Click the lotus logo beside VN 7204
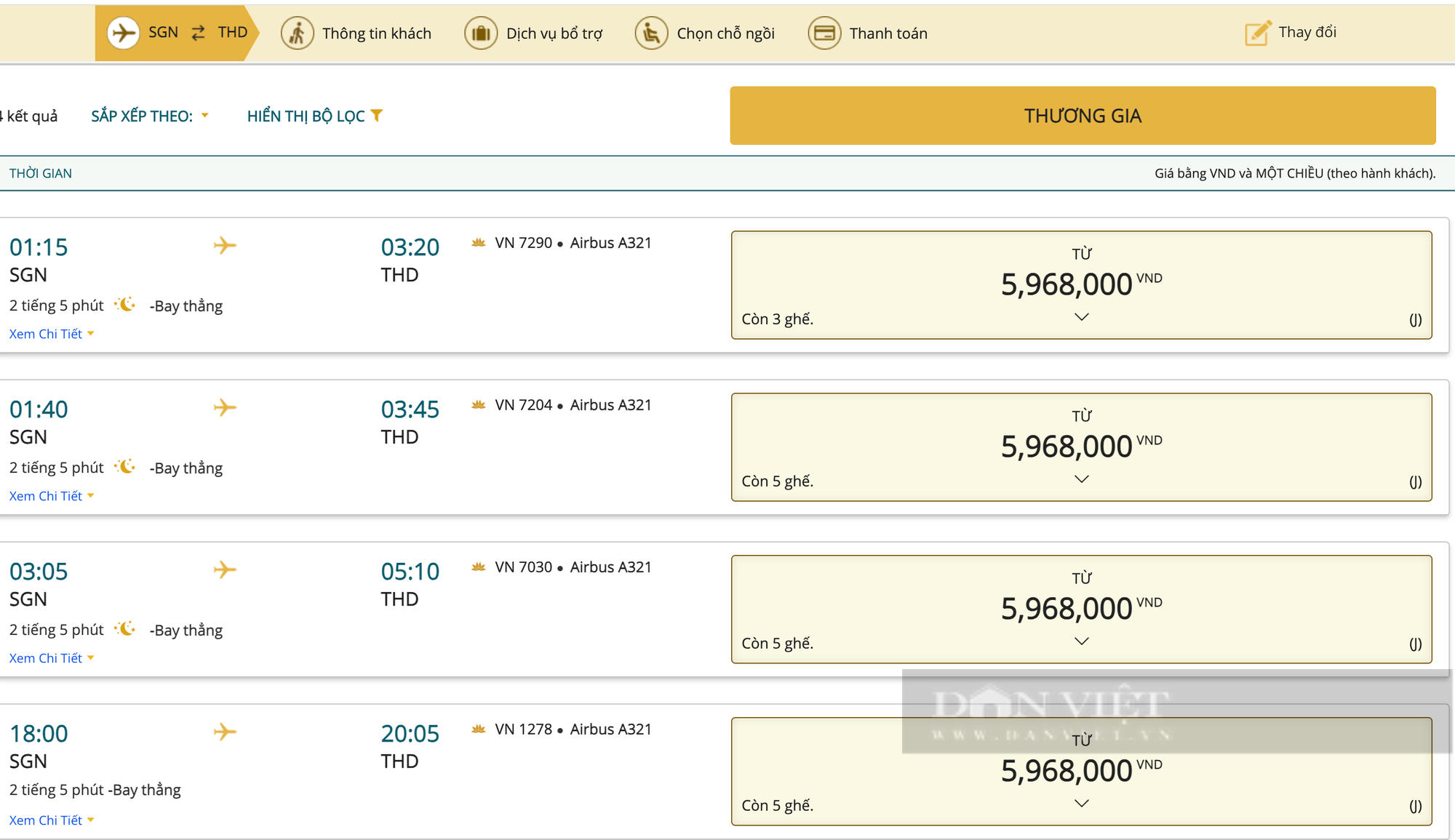The image size is (1455, 840). pos(478,405)
